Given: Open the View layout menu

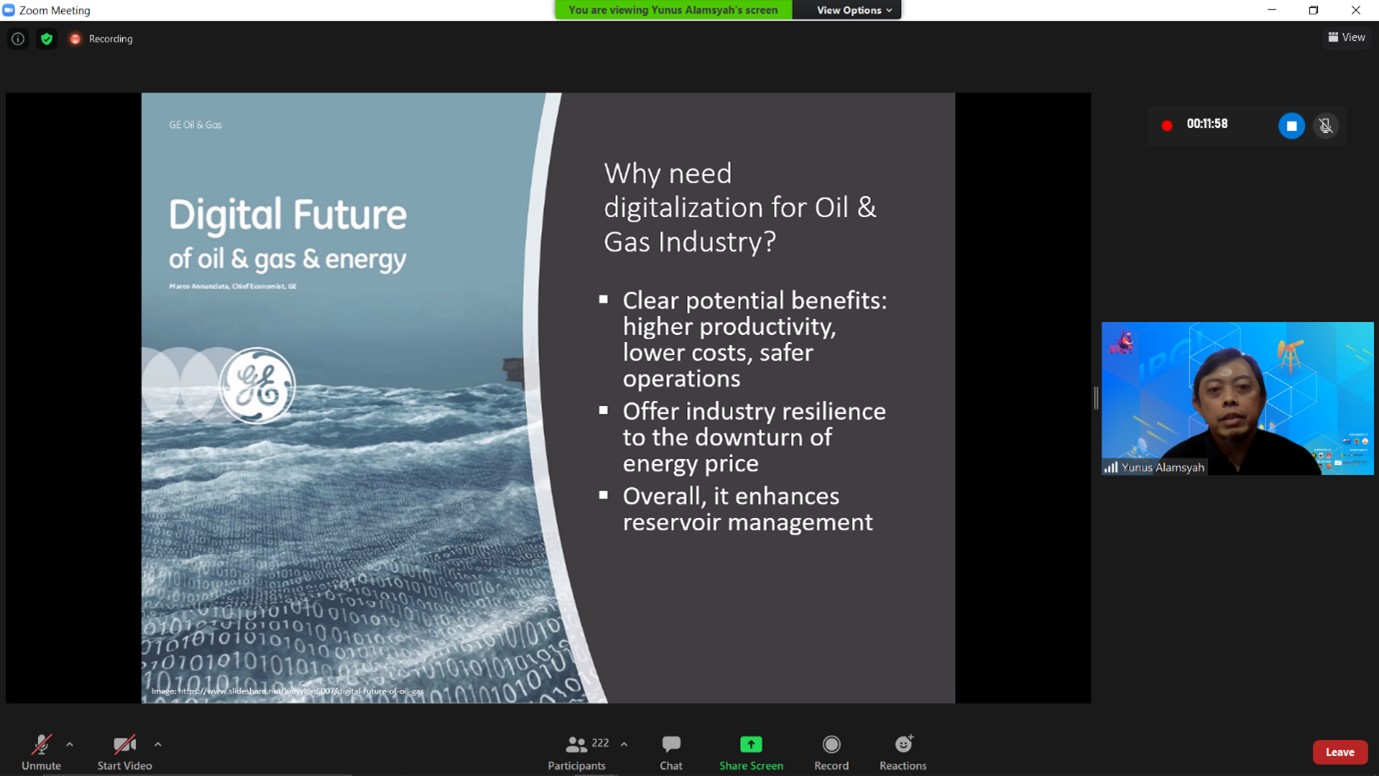Looking at the screenshot, I should [x=1346, y=37].
